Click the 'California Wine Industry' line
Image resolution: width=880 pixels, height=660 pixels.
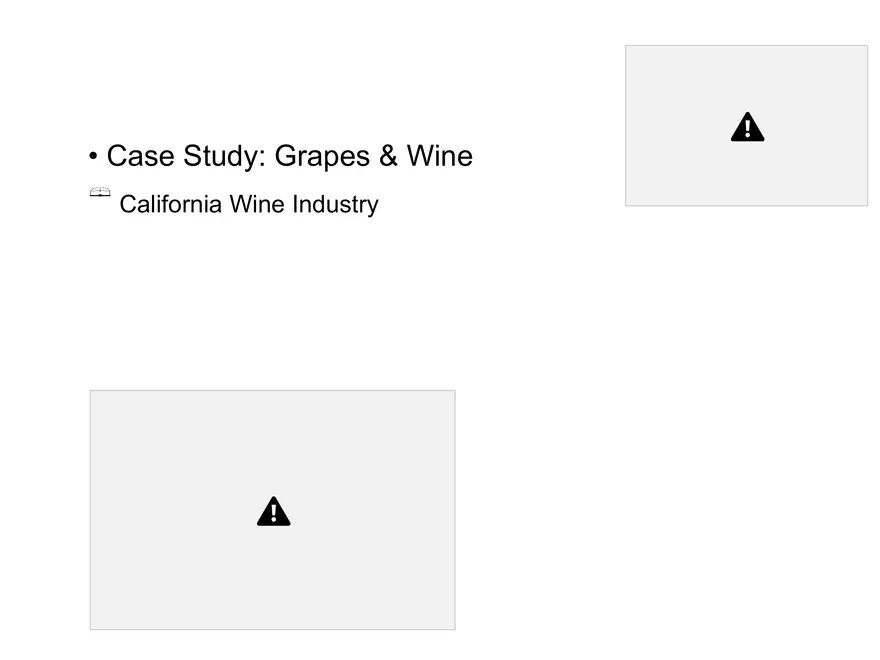click(x=249, y=204)
